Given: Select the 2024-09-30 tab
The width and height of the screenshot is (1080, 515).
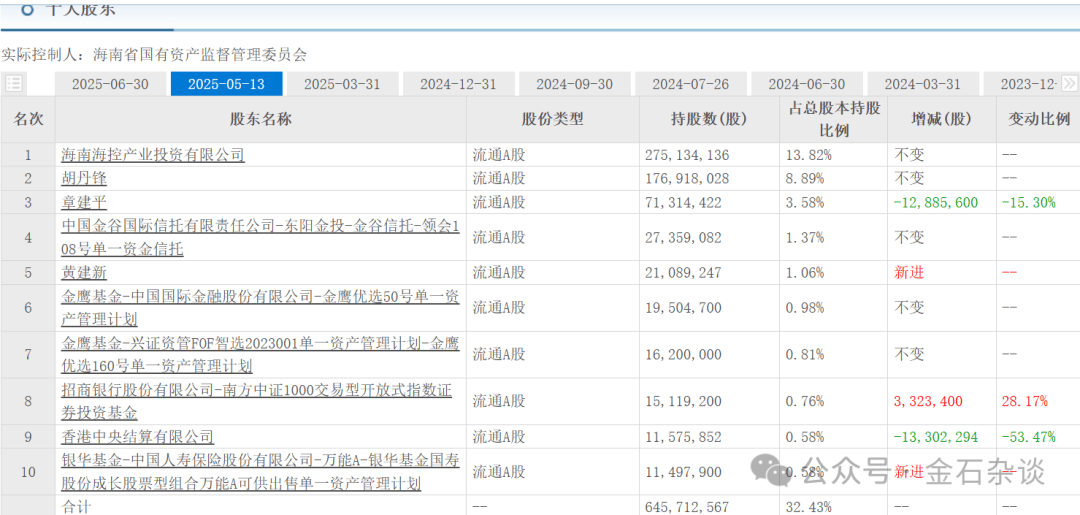Looking at the screenshot, I should click(574, 84).
